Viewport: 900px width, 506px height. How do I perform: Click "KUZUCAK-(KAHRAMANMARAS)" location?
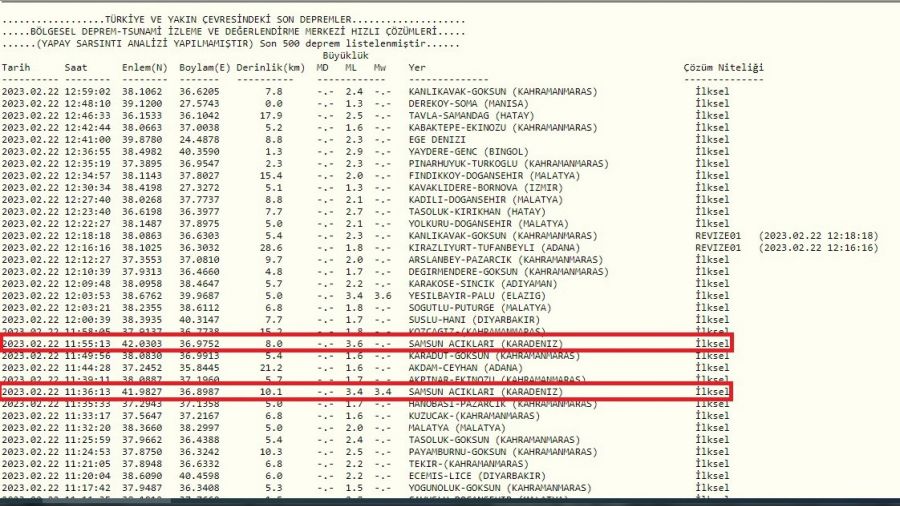click(x=474, y=417)
